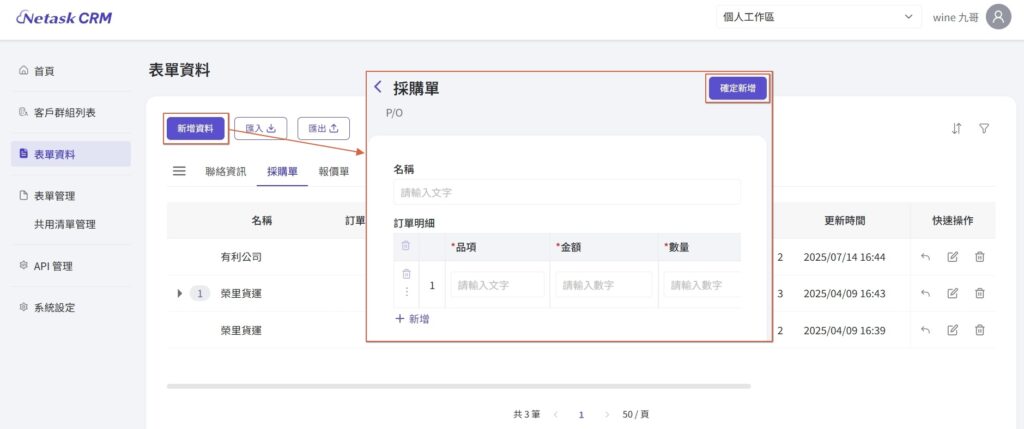Open the hamburger menu beside 聯絡資訊 tab
Viewport: 1024px width, 429px height.
tap(179, 171)
